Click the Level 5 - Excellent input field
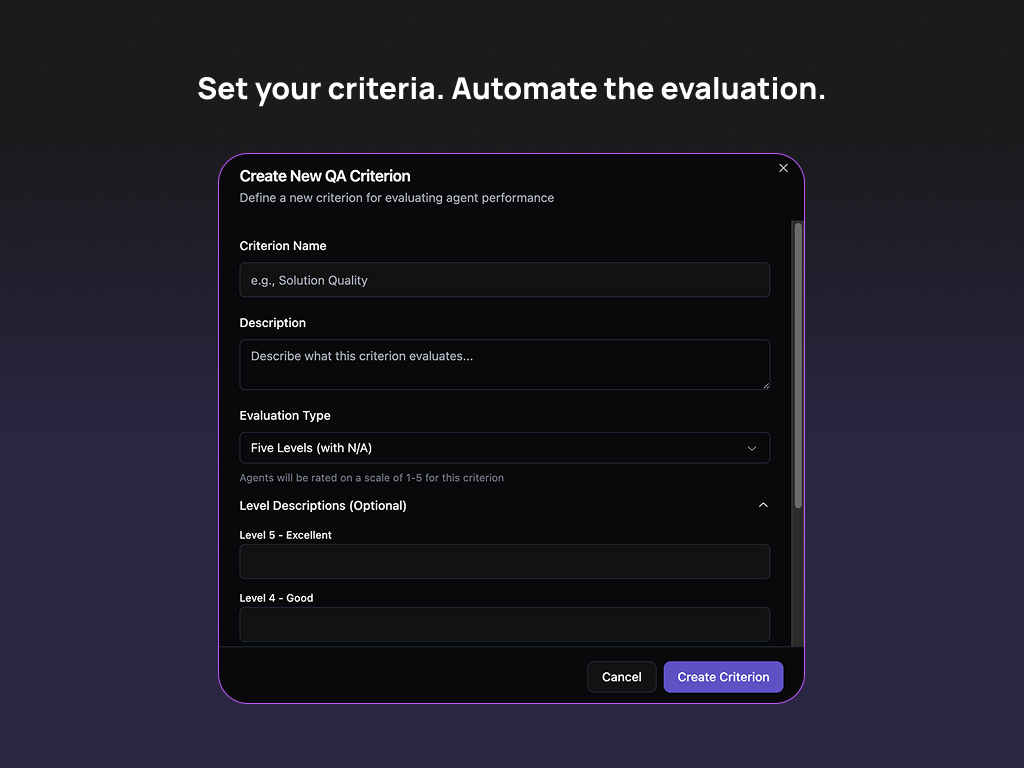The height and width of the screenshot is (768, 1024). coord(504,561)
